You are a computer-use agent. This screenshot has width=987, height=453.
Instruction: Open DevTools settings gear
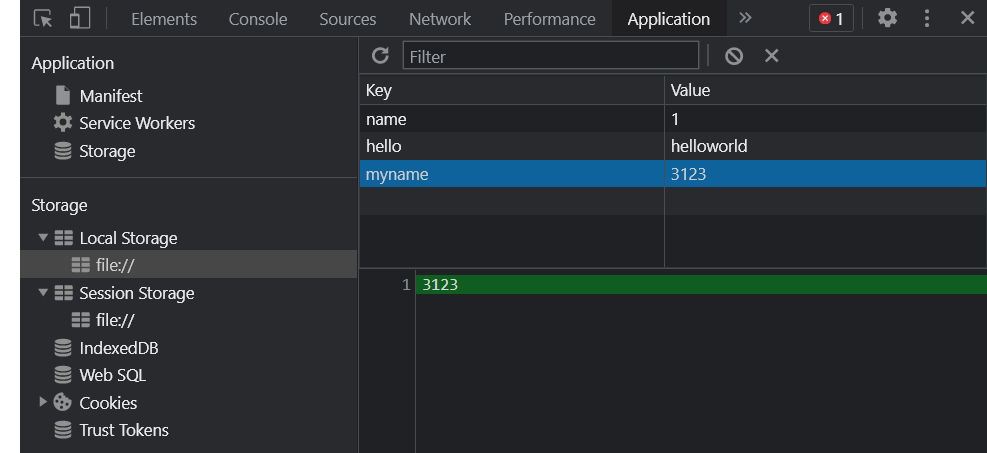click(888, 18)
